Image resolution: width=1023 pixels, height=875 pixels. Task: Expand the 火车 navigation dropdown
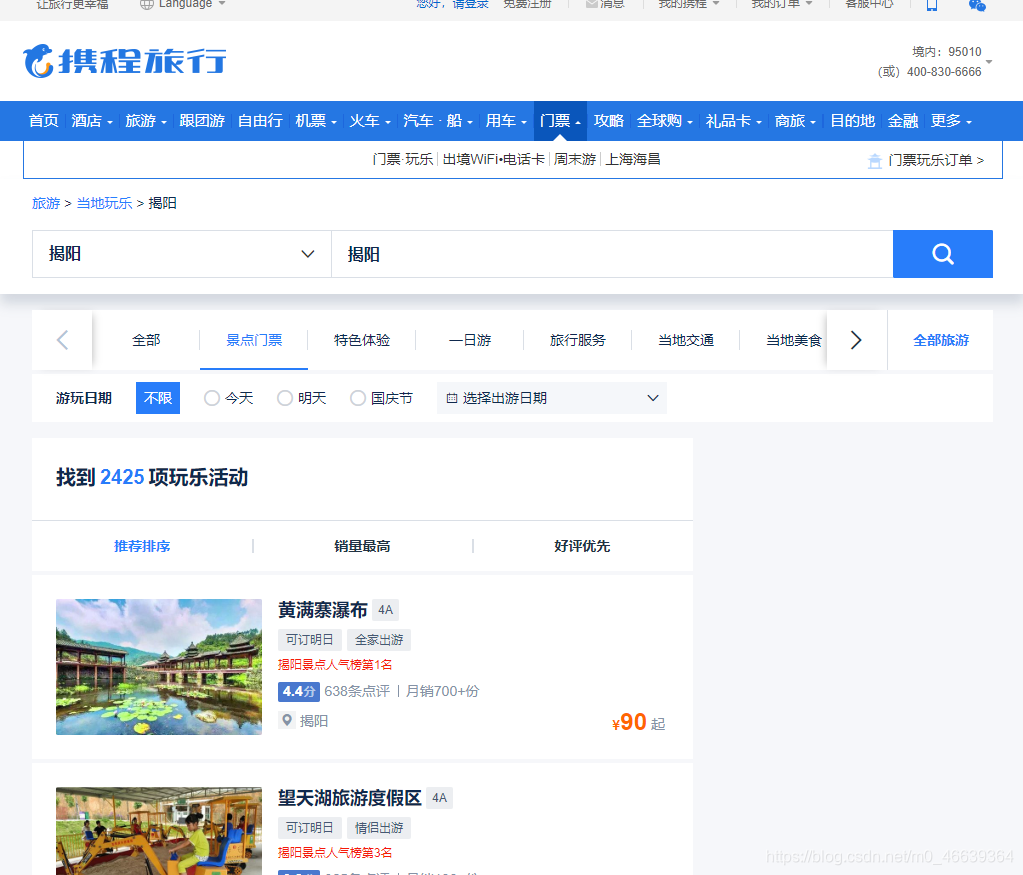[388, 122]
